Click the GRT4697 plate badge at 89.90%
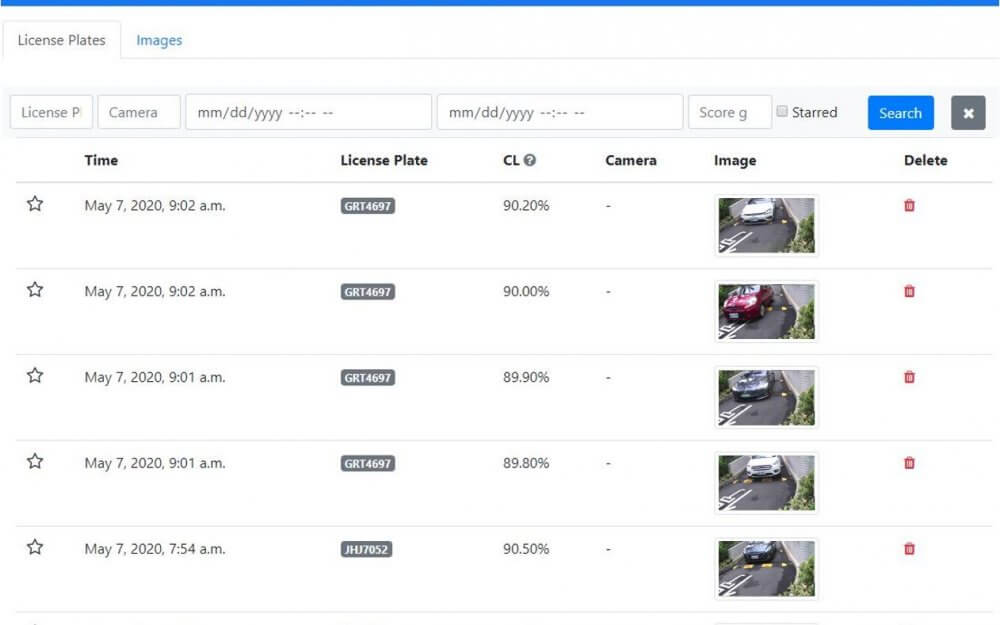Viewport: 1000px width, 625px height. 367,378
